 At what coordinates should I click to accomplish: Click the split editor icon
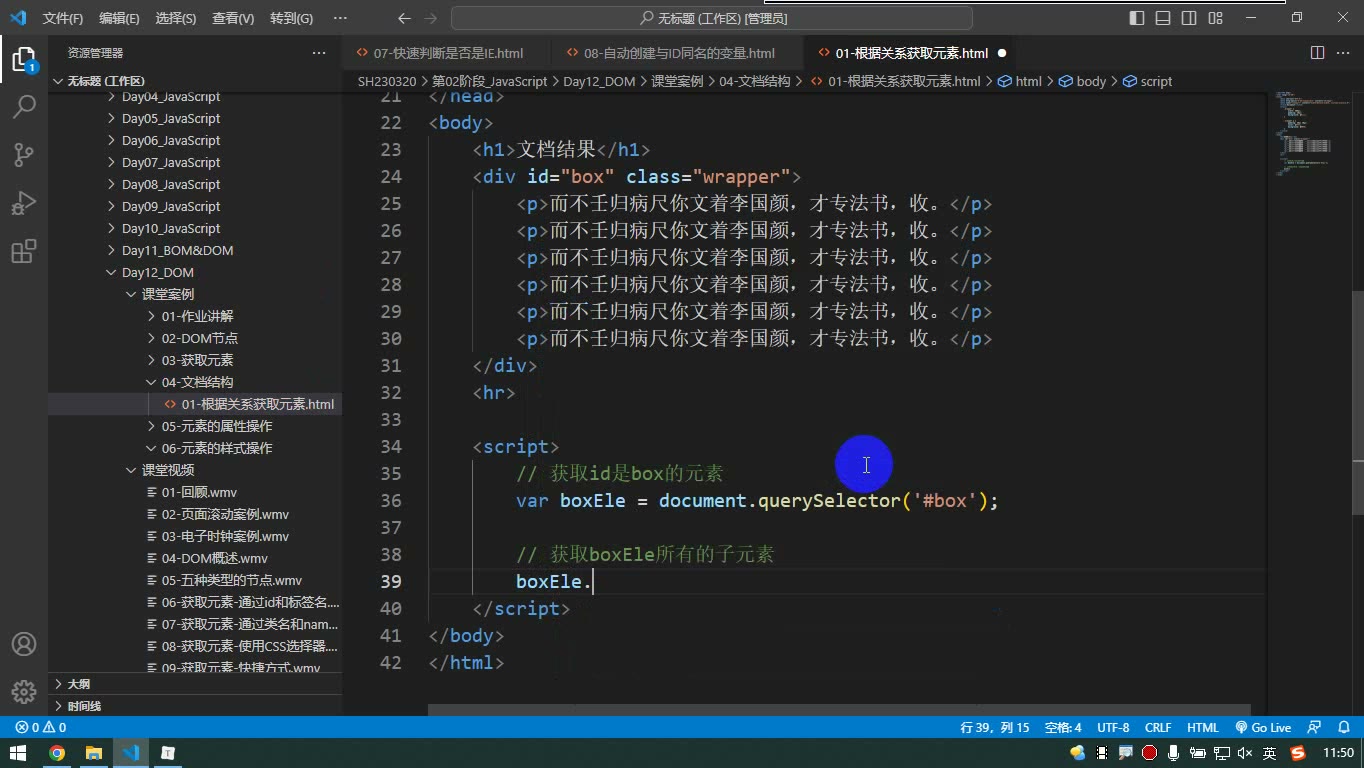1317,53
